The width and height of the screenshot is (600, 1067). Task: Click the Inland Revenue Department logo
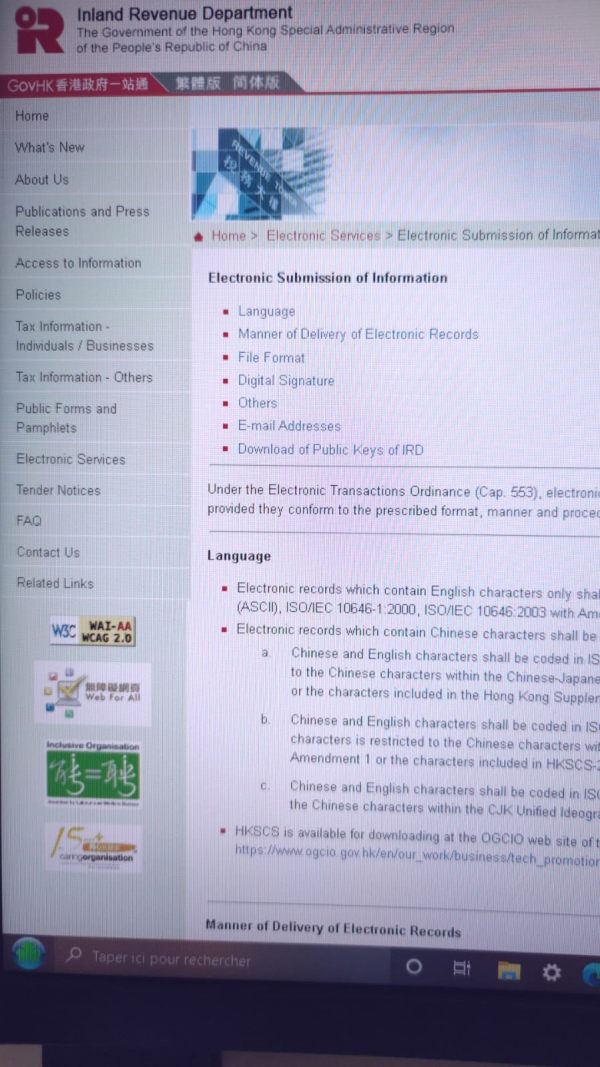click(39, 30)
